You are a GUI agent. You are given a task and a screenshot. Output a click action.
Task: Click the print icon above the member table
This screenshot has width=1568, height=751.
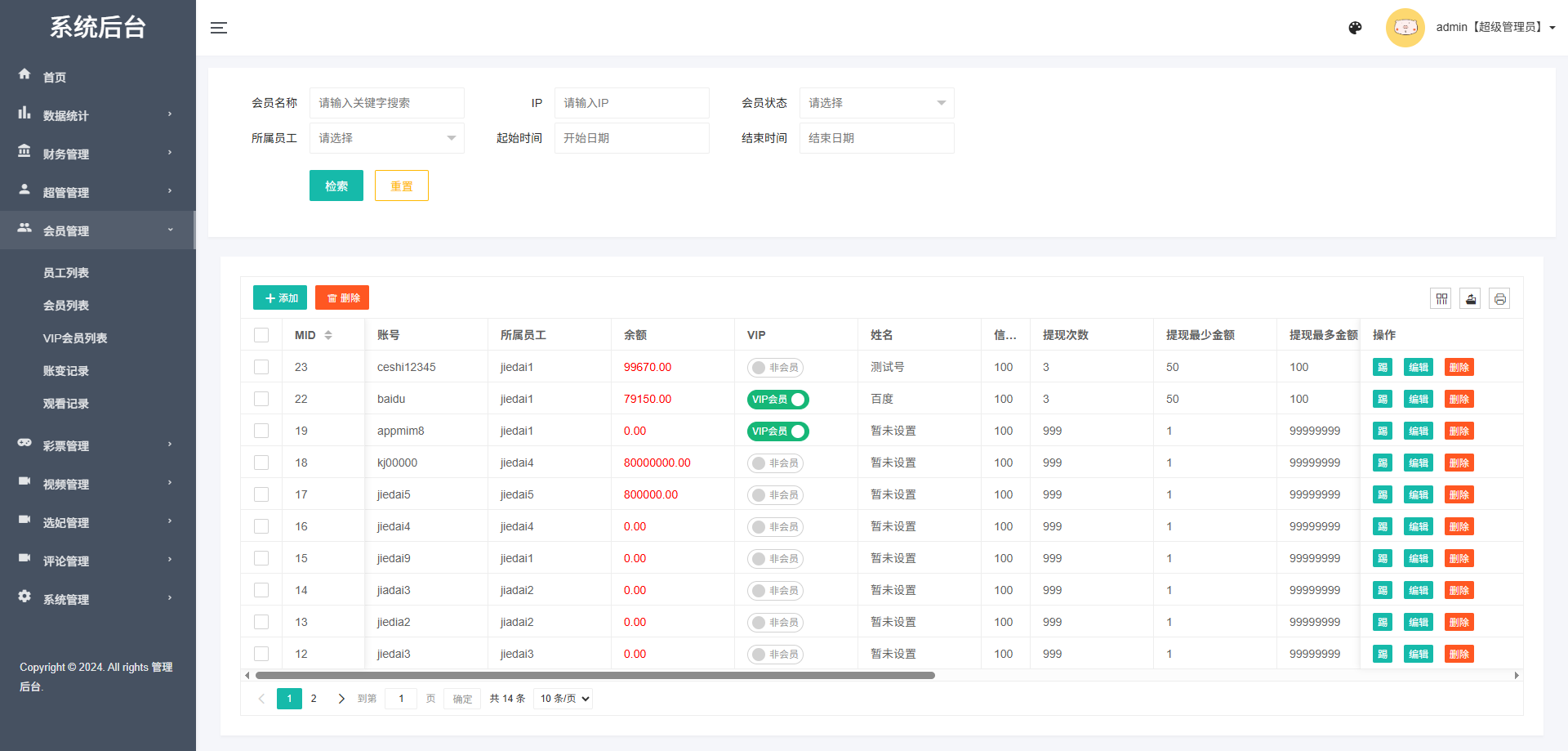(x=1499, y=298)
